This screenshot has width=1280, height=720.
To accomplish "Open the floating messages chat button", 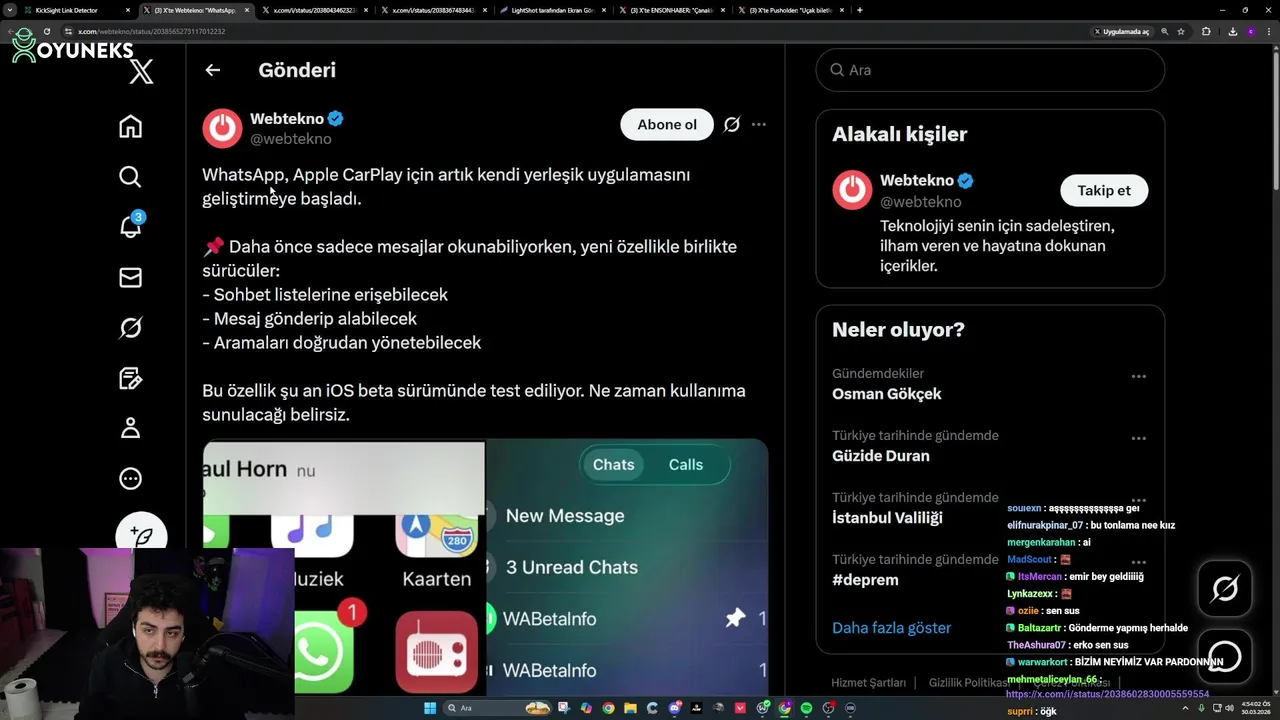I will click(1225, 656).
